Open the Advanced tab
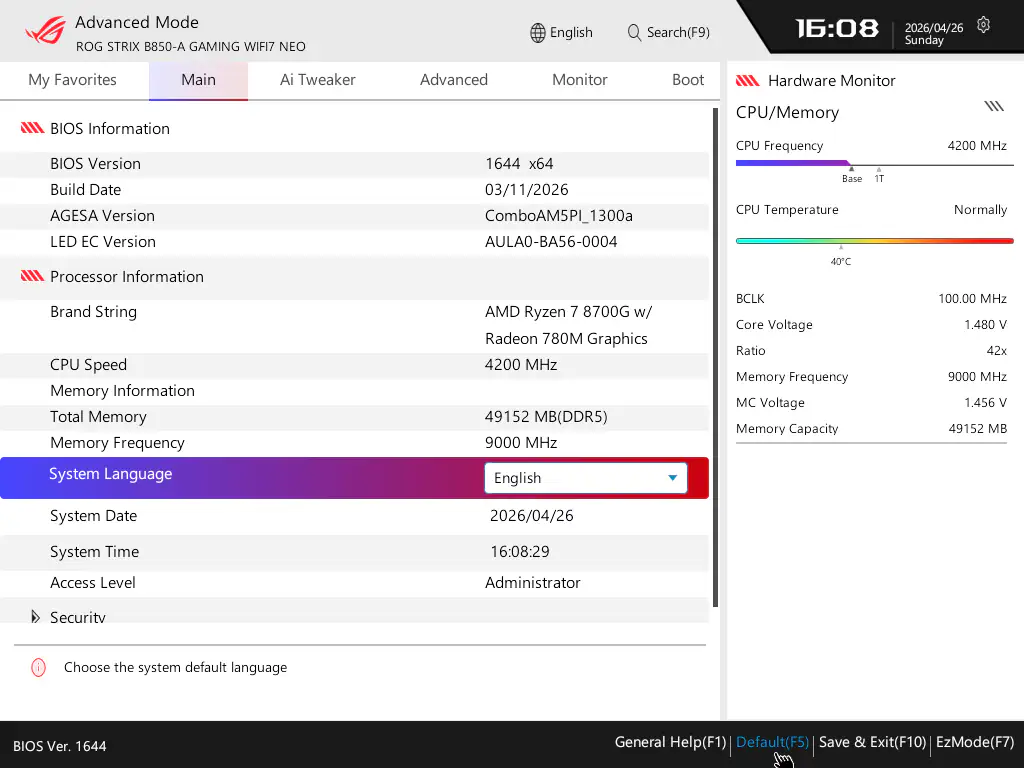 point(454,80)
